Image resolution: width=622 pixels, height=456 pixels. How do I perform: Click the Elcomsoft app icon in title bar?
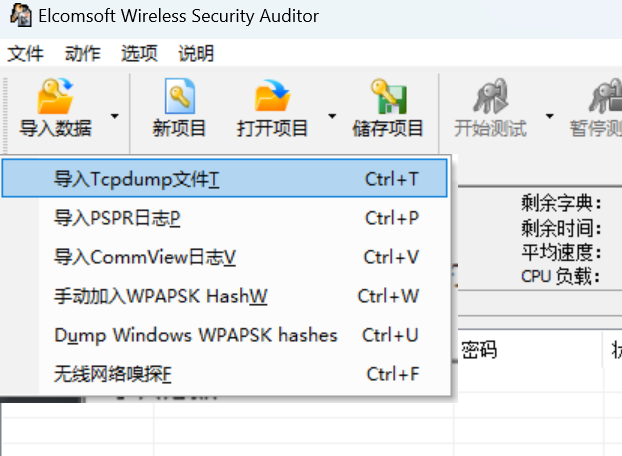point(21,15)
